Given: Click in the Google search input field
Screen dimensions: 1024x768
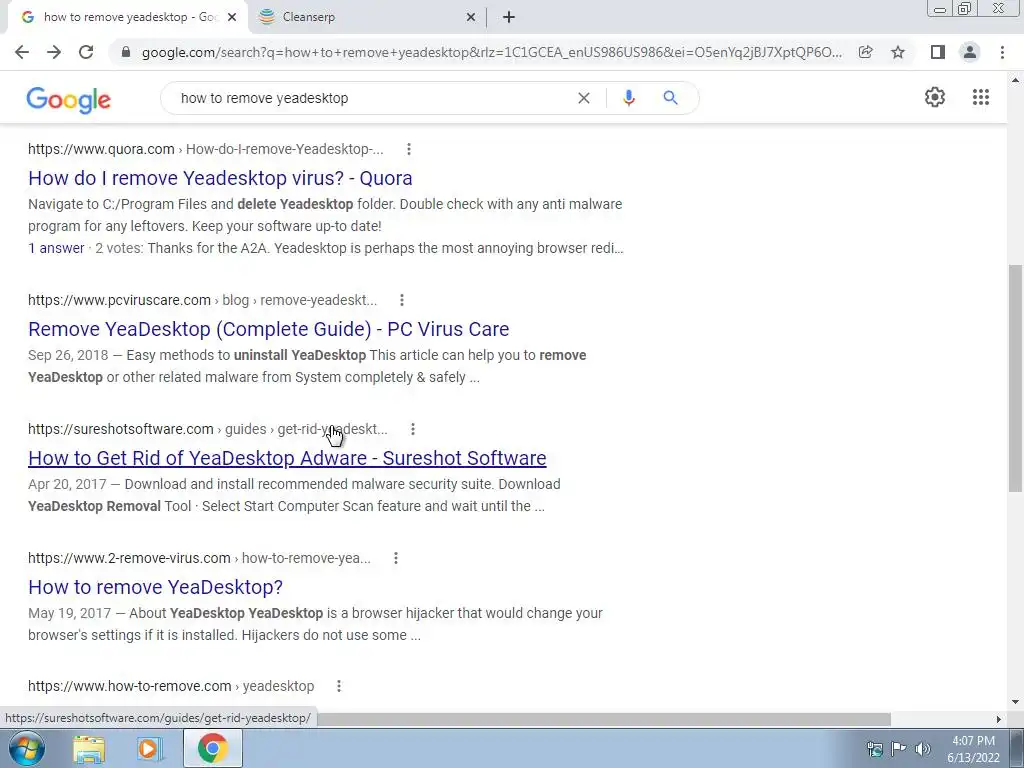Looking at the screenshot, I should [372, 98].
